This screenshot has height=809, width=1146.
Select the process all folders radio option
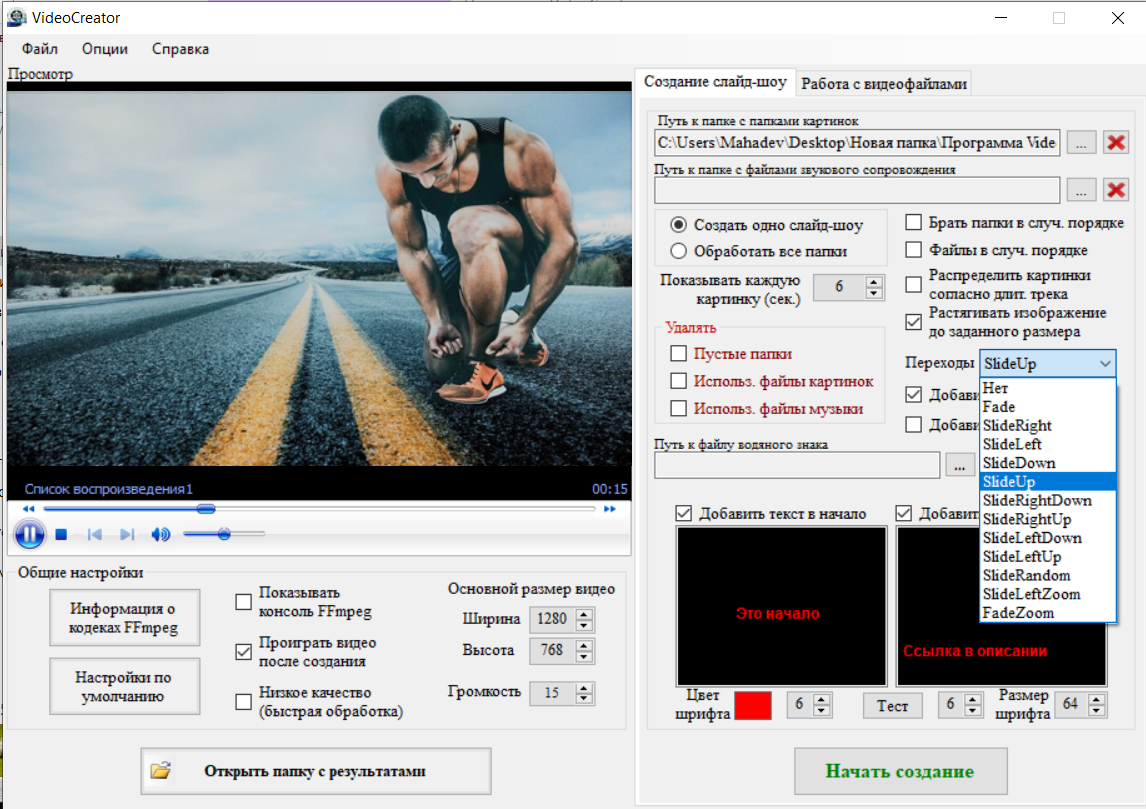pos(679,251)
